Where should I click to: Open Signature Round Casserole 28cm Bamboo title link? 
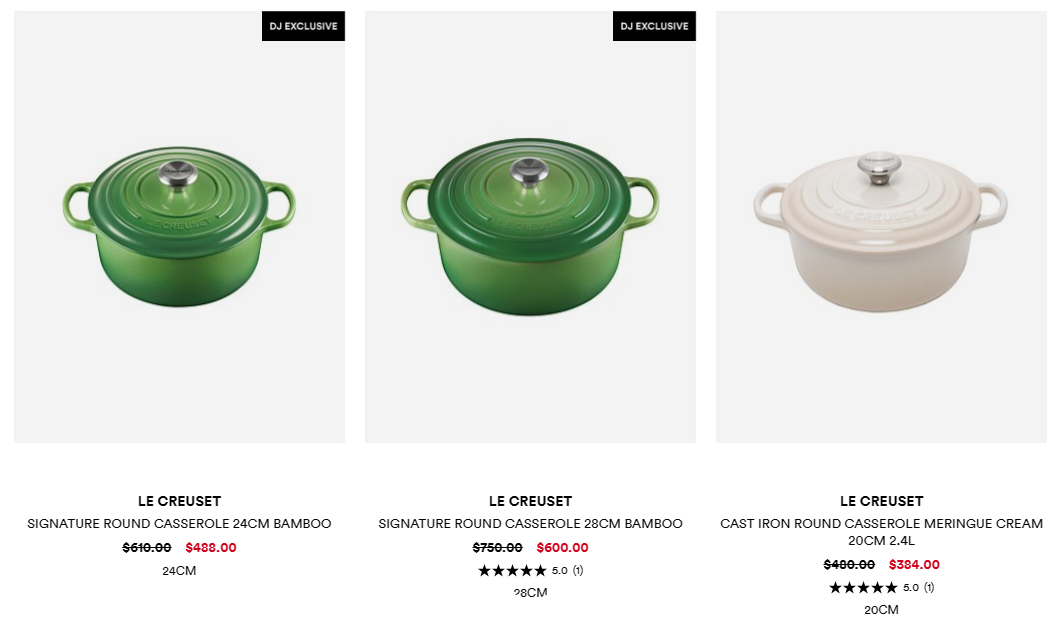point(530,523)
